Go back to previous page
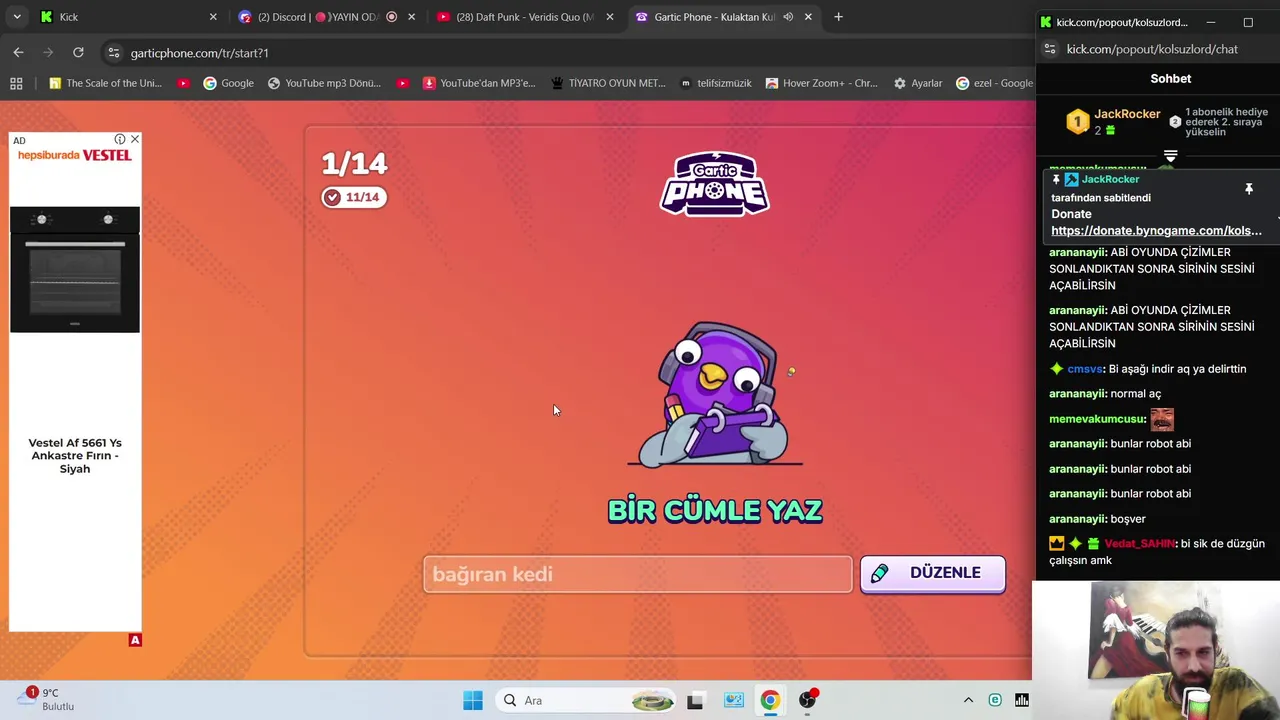1280x720 pixels. [18, 52]
